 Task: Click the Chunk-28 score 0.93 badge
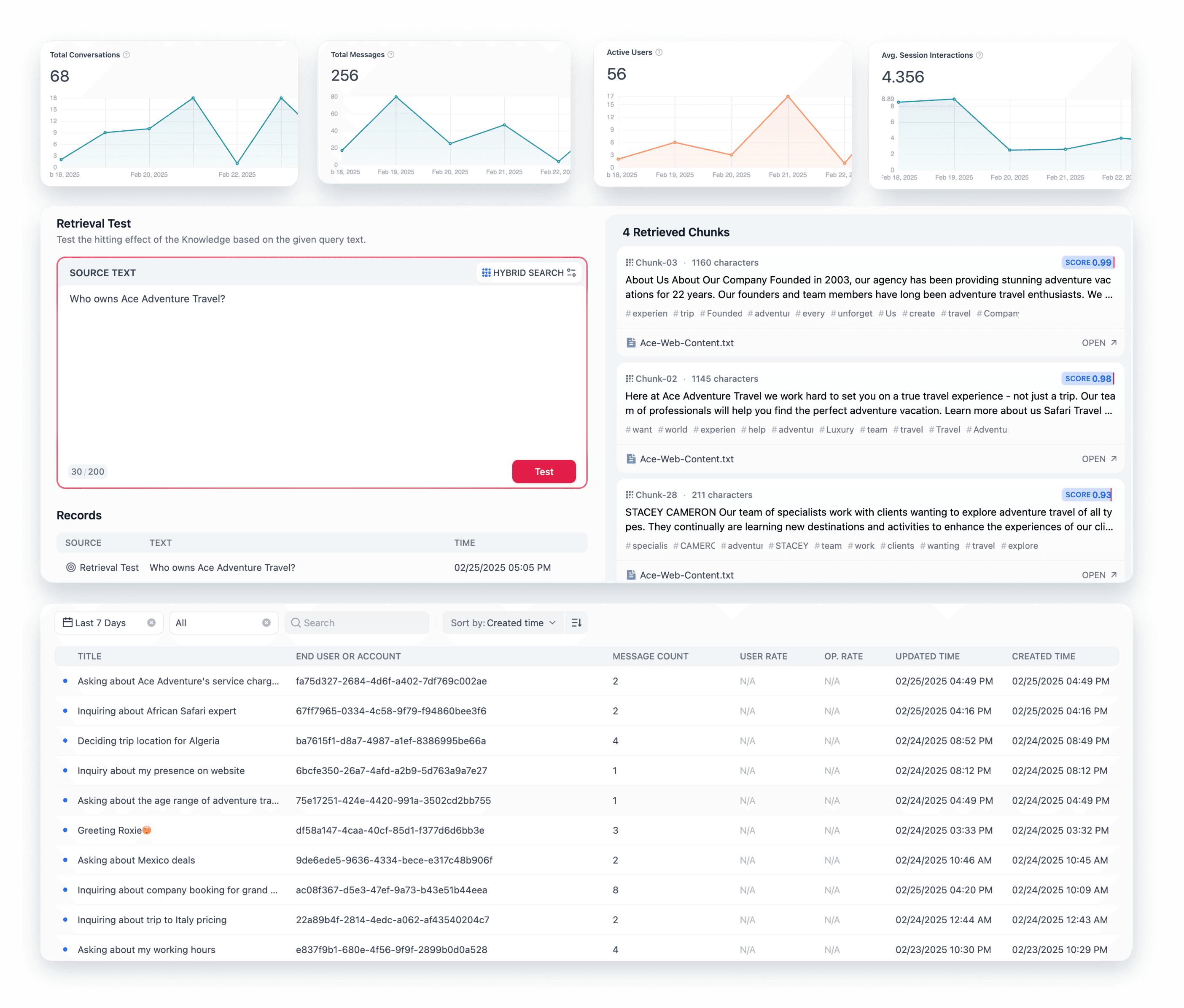[x=1087, y=494]
